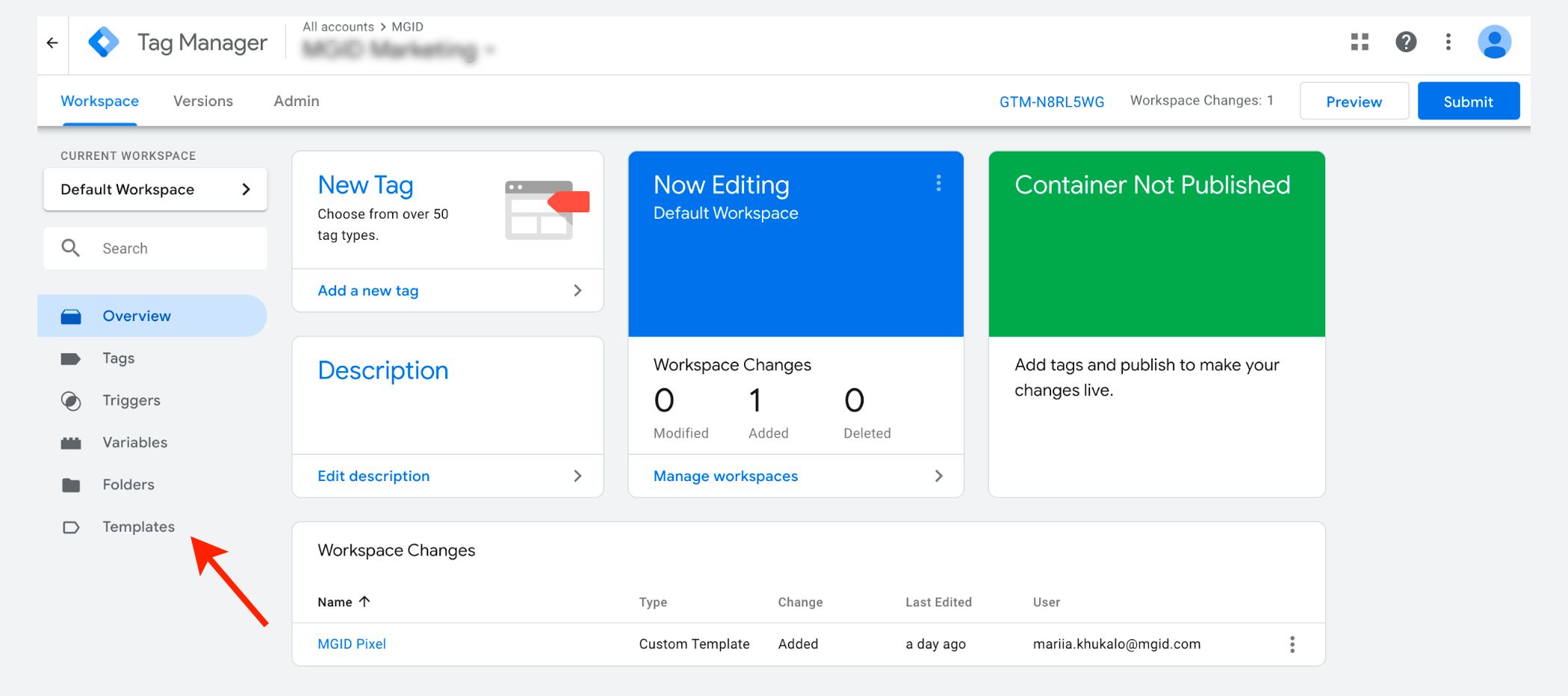Click the Added count number 1
The image size is (1568, 696).
pos(755,401)
